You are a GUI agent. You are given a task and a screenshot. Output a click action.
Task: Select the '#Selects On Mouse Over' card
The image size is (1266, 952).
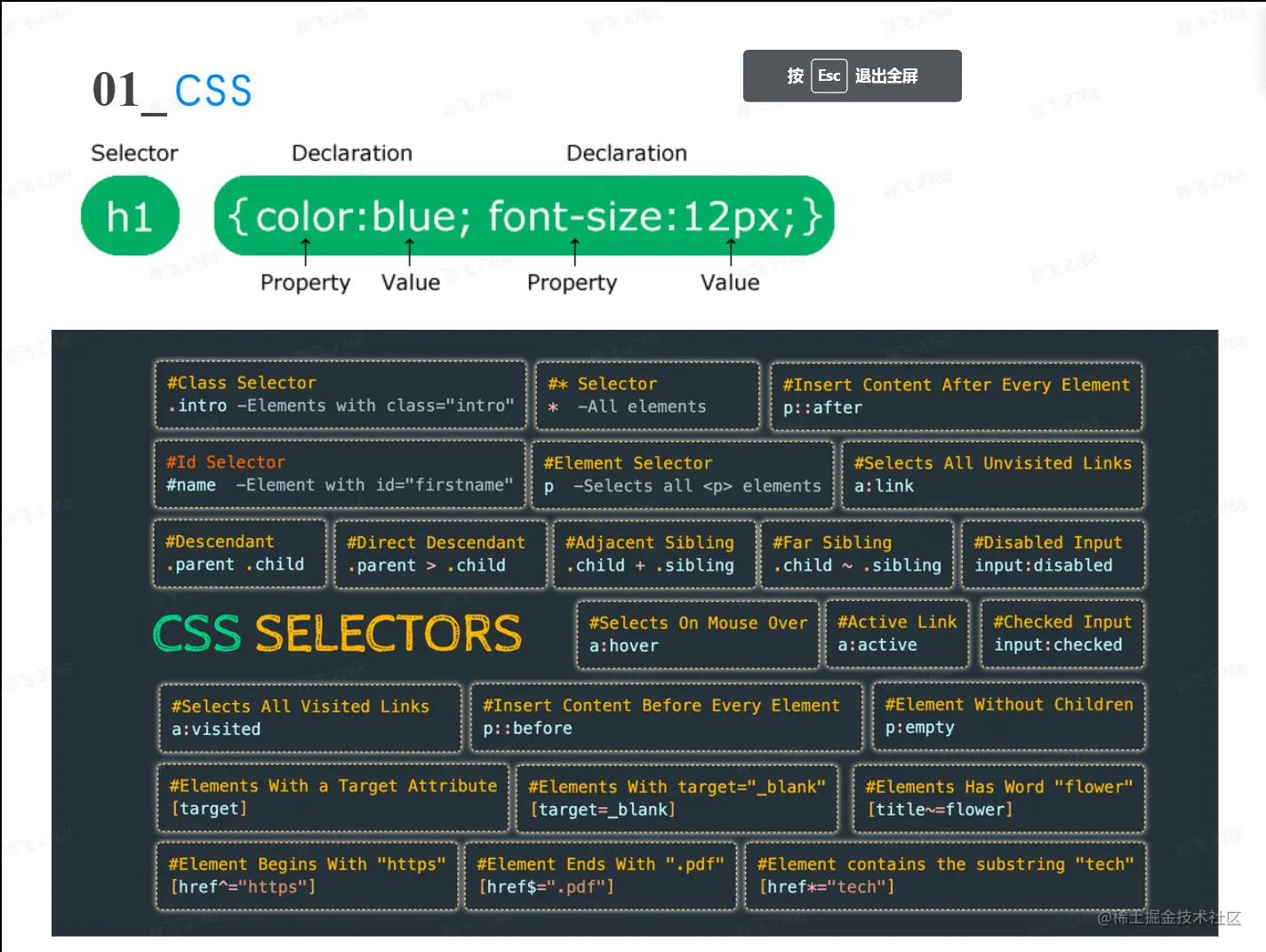pos(697,634)
